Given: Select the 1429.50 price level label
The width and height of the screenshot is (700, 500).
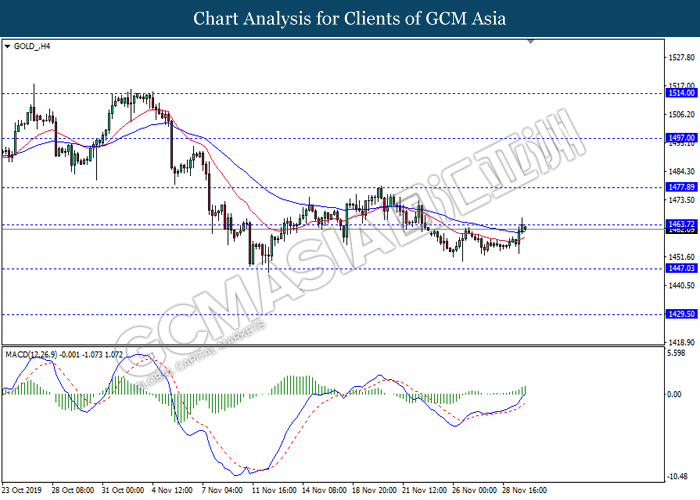Looking at the screenshot, I should [x=681, y=314].
